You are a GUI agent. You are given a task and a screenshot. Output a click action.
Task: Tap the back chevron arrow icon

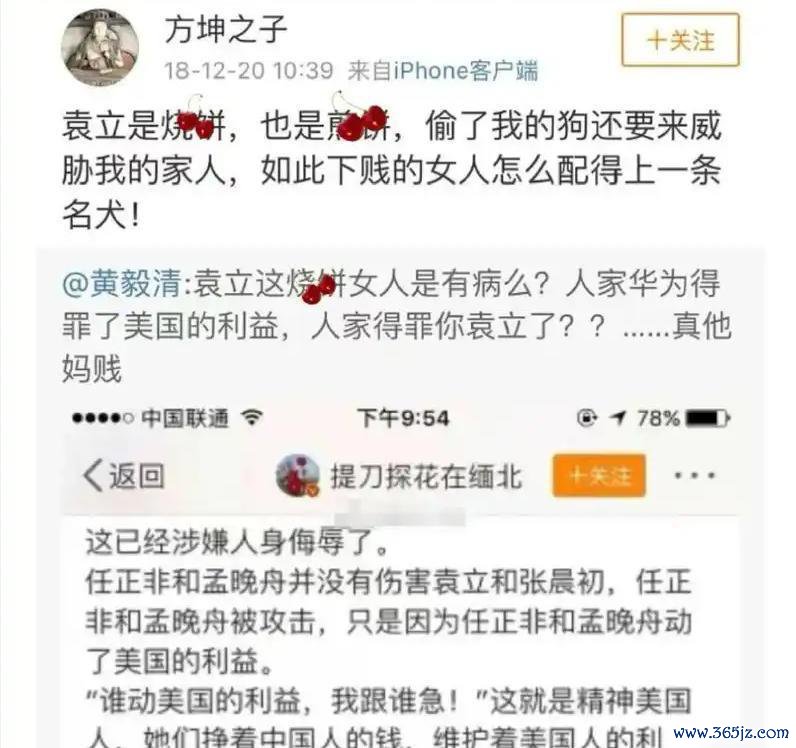click(93, 476)
